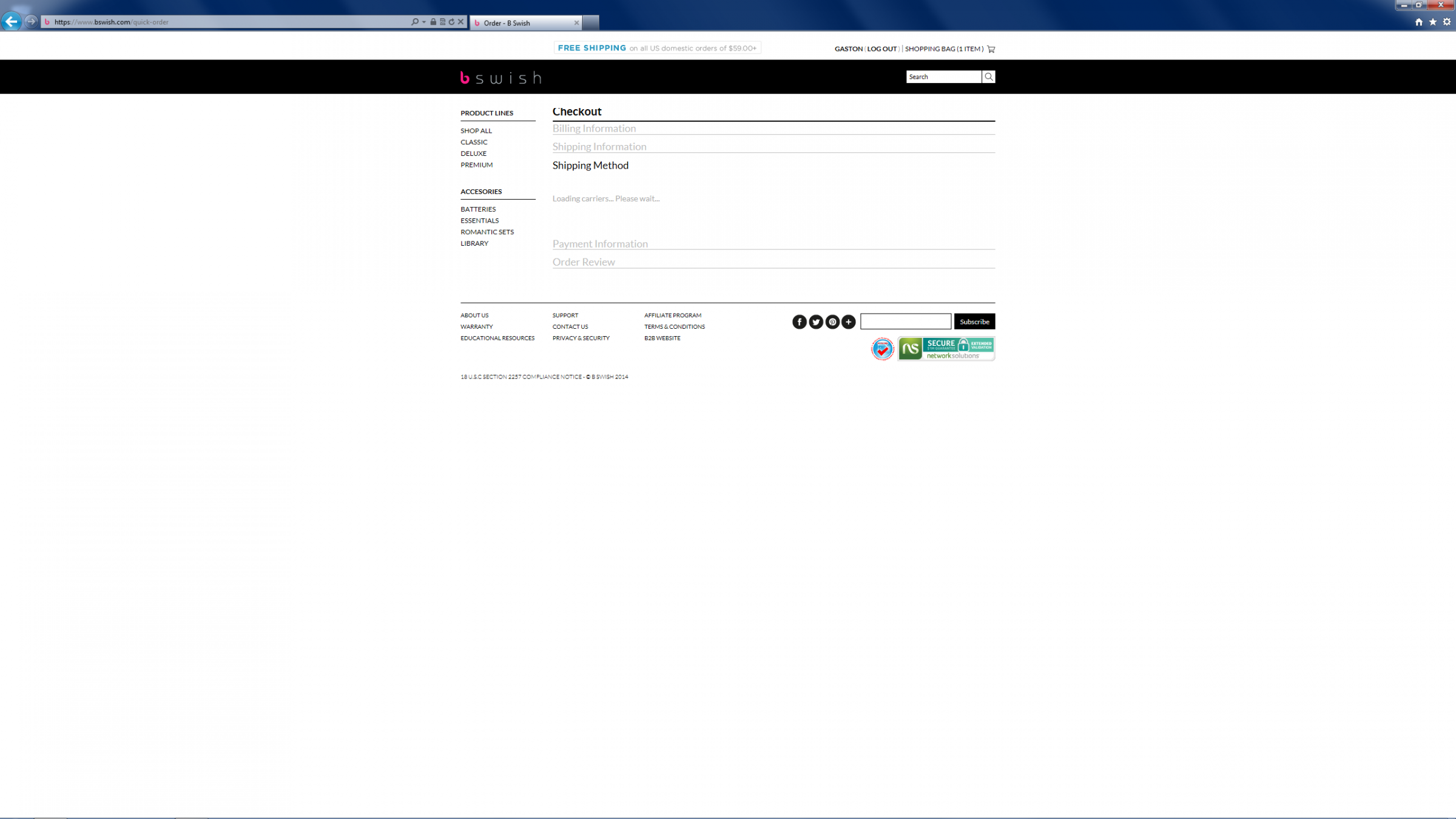Open the DELUXE product line
Viewport: 1456px width, 819px height.
click(473, 153)
